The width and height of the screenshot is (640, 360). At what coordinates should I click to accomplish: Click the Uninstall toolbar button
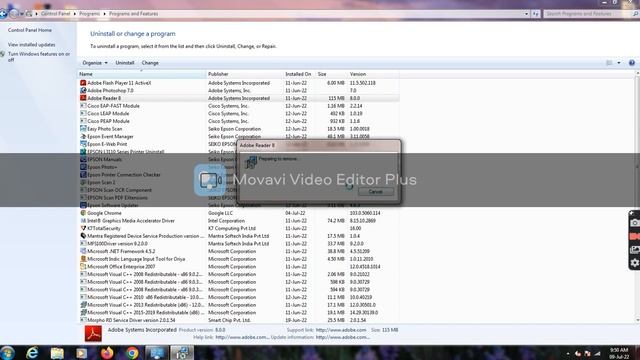point(125,63)
